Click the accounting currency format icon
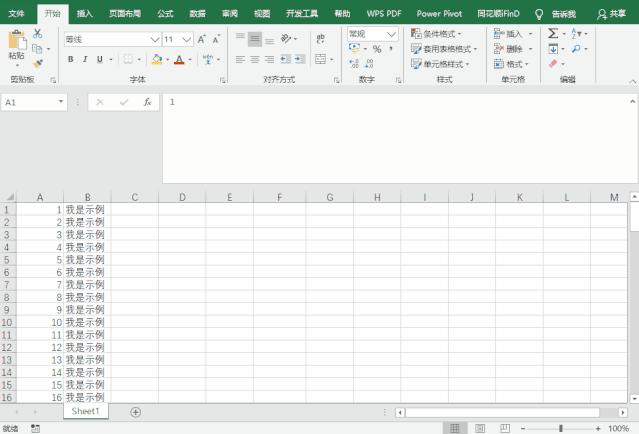Screen dimensions: 639x434 (355, 48)
